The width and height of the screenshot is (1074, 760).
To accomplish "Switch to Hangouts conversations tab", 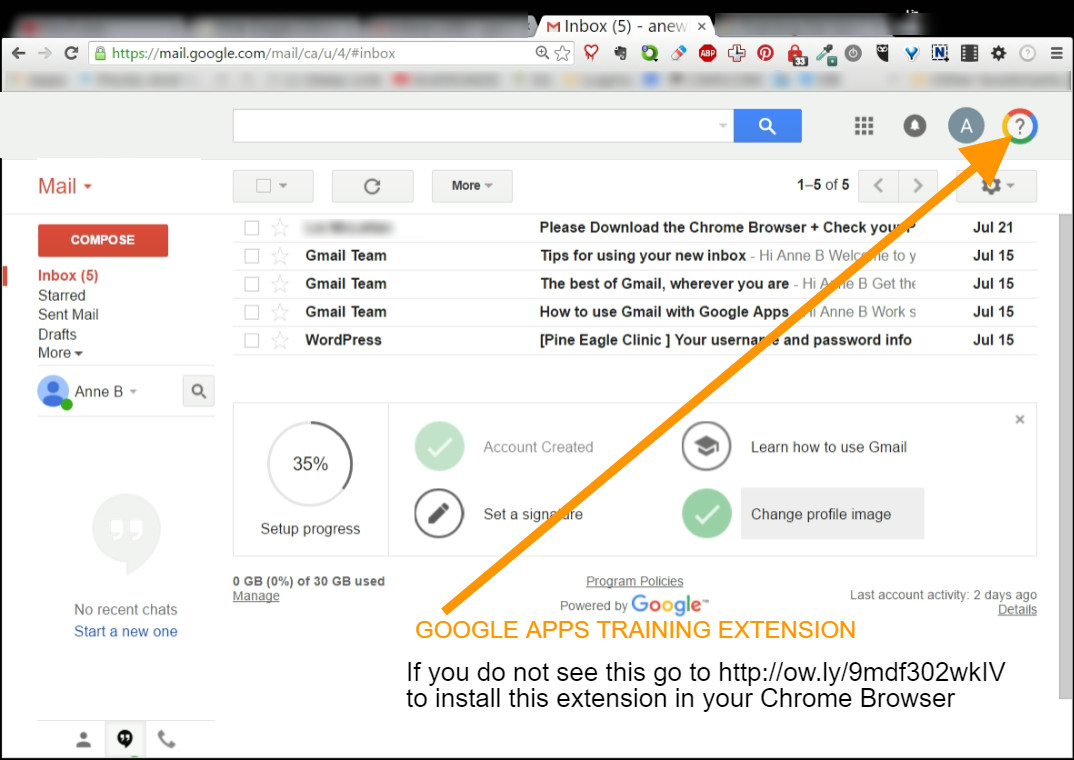I will [x=125, y=739].
